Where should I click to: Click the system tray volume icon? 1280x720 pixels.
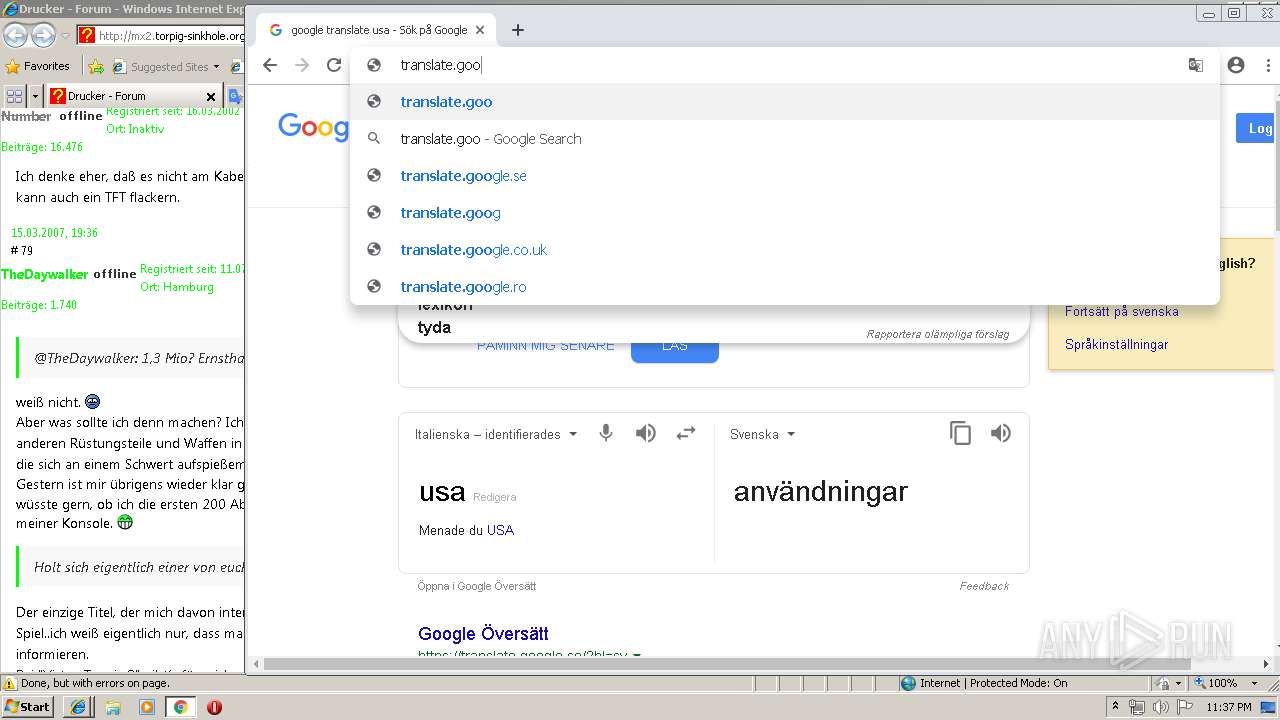pyautogui.click(x=1160, y=707)
